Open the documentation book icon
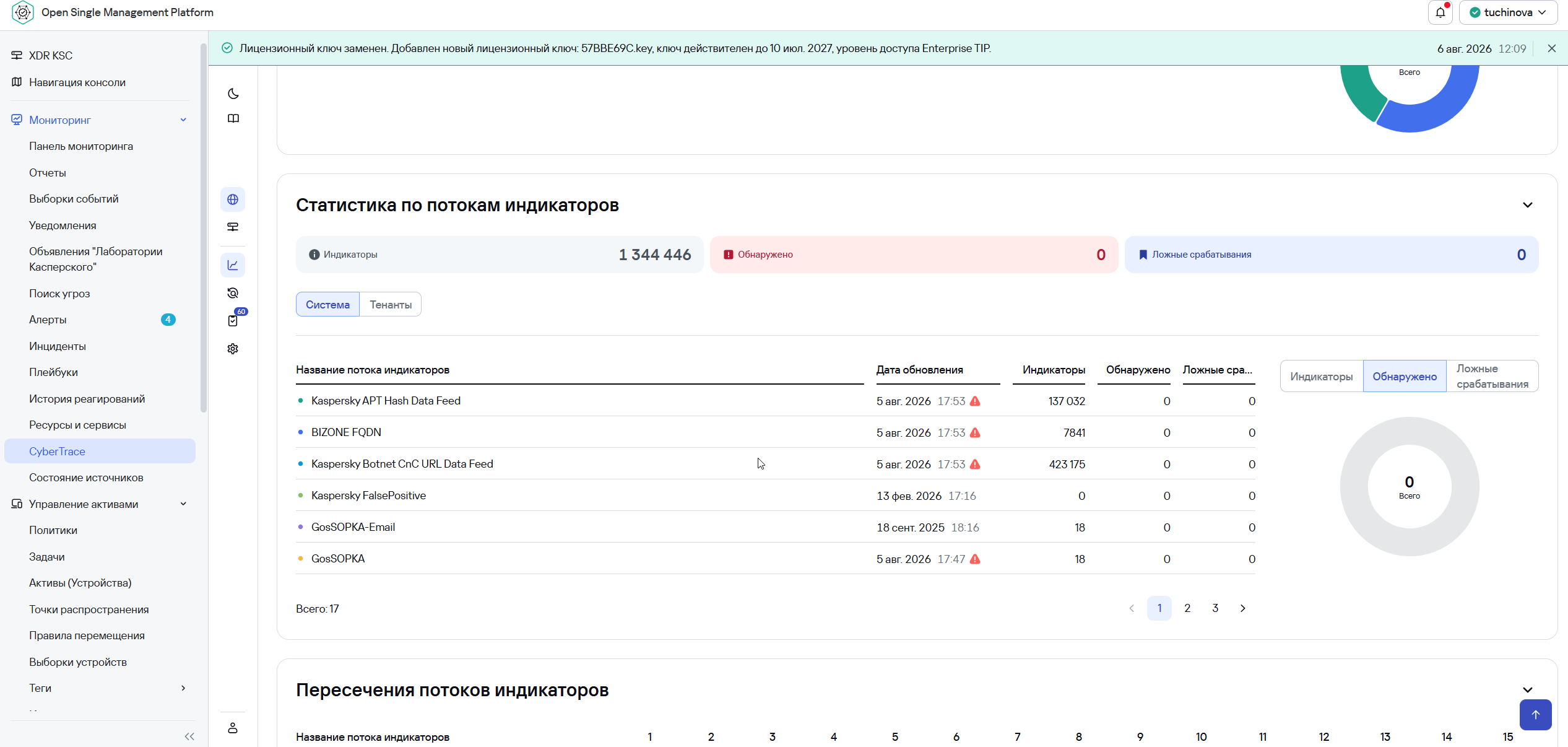The height and width of the screenshot is (747, 1568). pyautogui.click(x=233, y=118)
